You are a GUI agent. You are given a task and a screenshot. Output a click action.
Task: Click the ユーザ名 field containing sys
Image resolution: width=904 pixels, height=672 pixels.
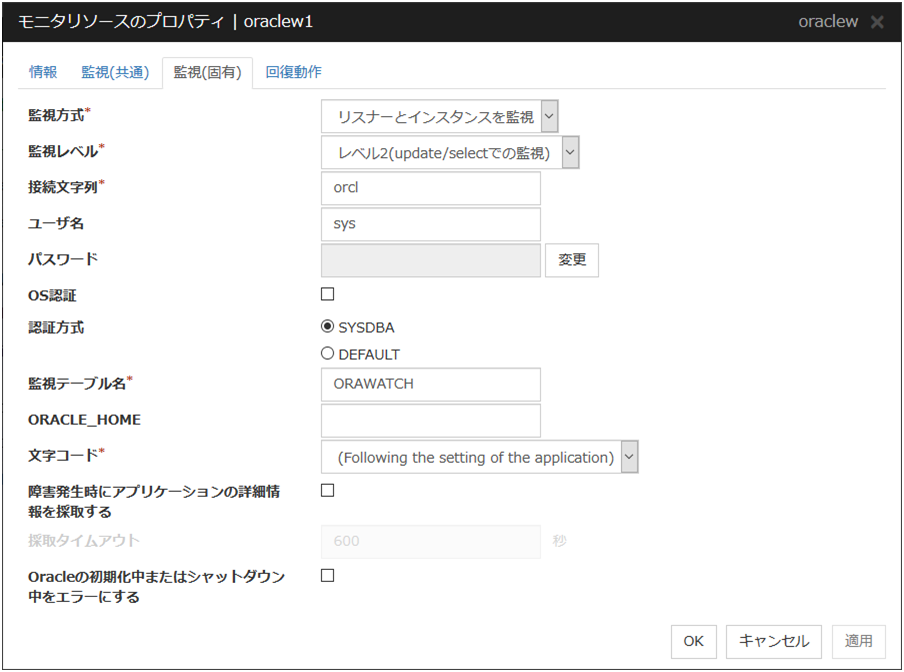click(x=431, y=224)
